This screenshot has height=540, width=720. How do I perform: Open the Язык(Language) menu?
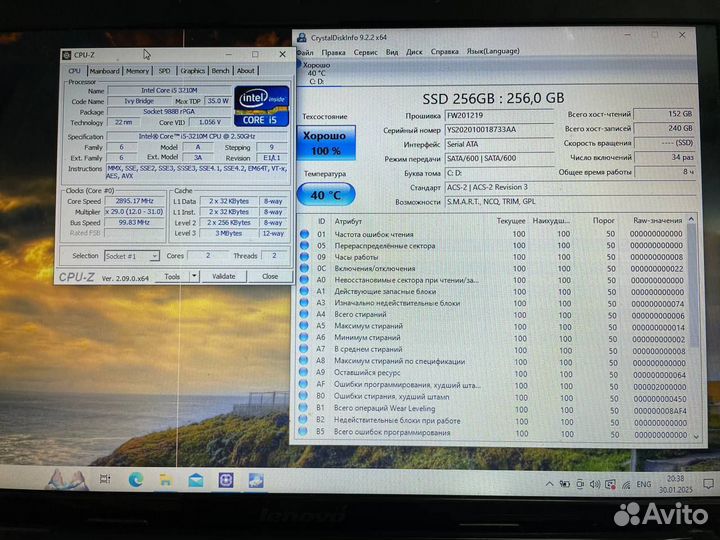point(493,51)
